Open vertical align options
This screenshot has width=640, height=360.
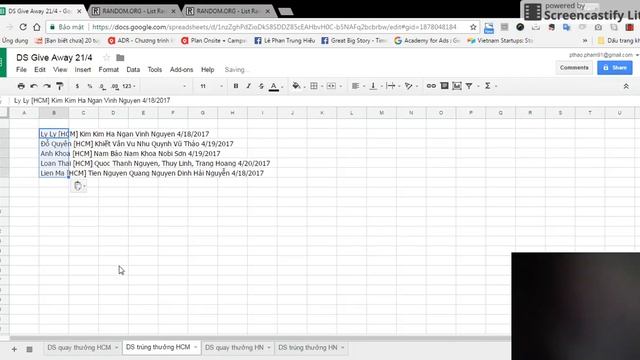(373, 86)
